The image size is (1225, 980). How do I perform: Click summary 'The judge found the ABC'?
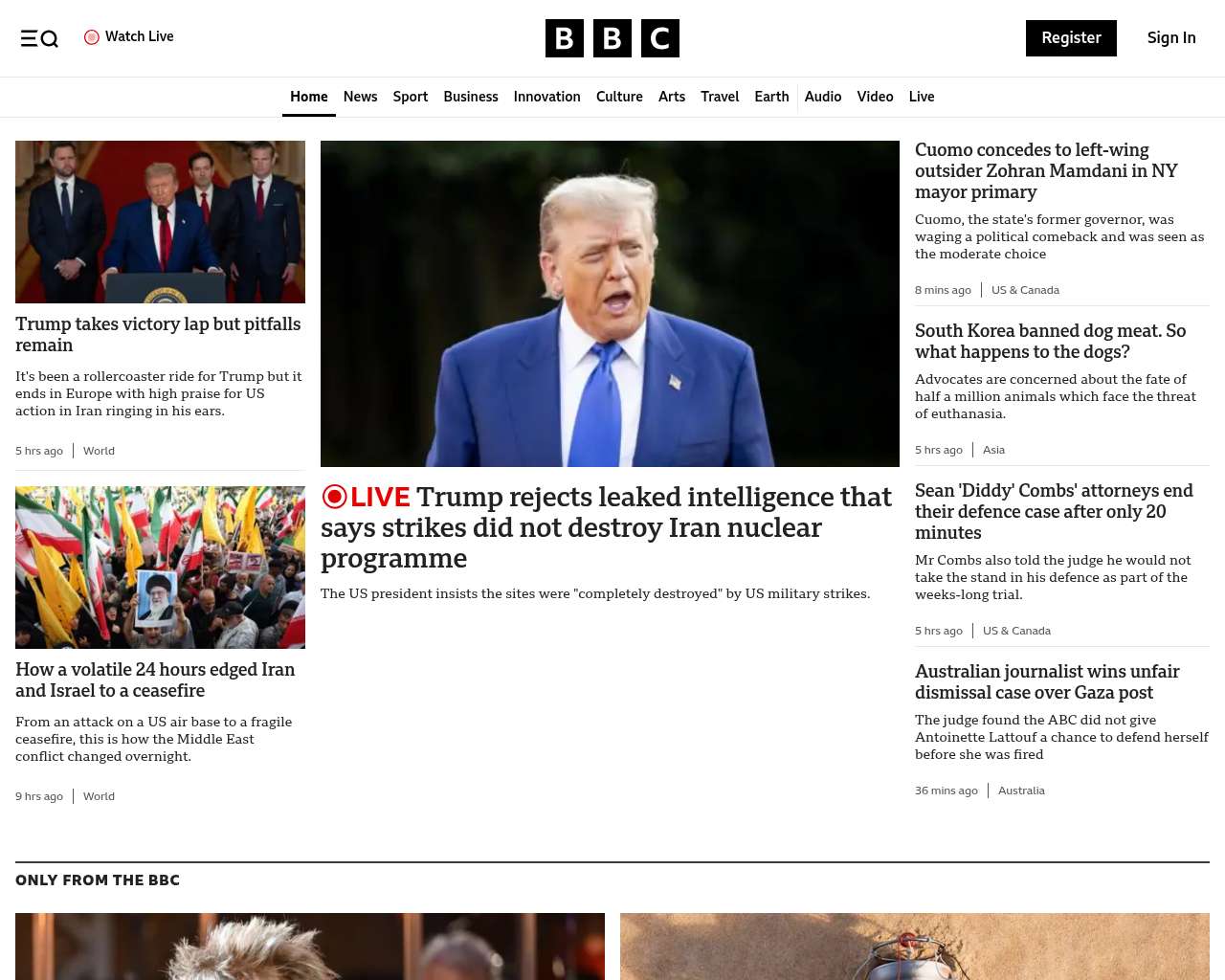point(1061,737)
